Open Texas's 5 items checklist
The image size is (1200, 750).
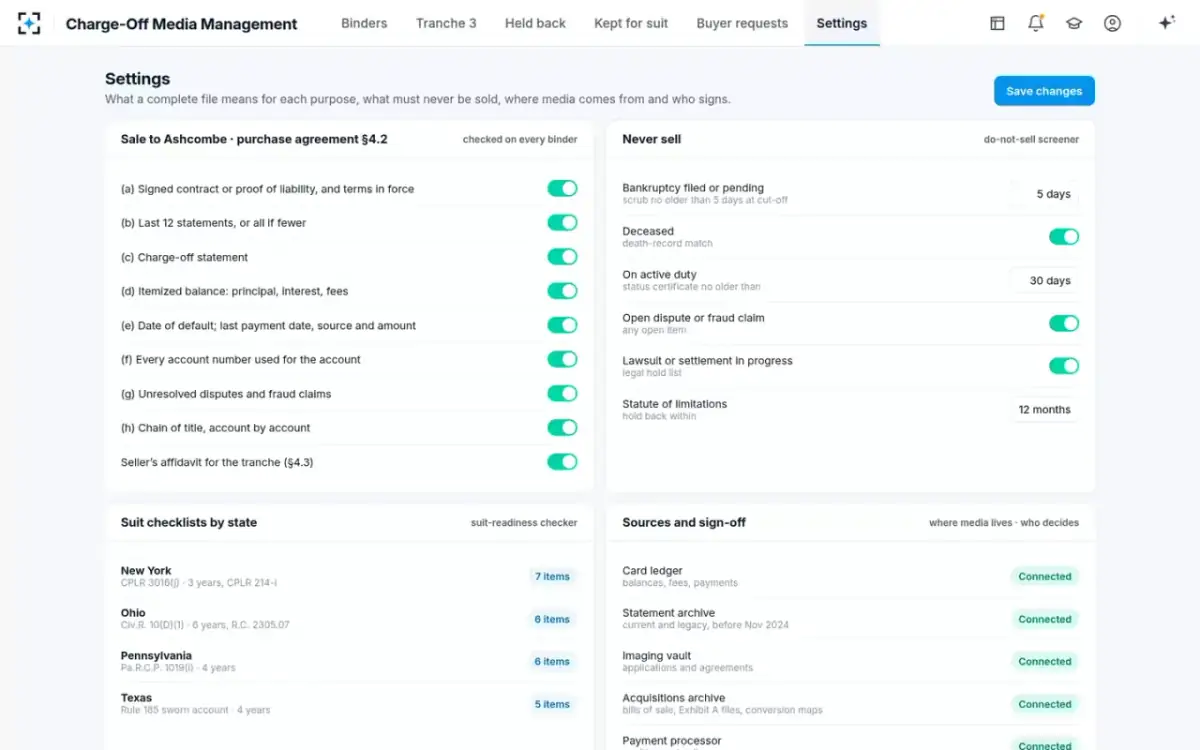click(x=552, y=704)
